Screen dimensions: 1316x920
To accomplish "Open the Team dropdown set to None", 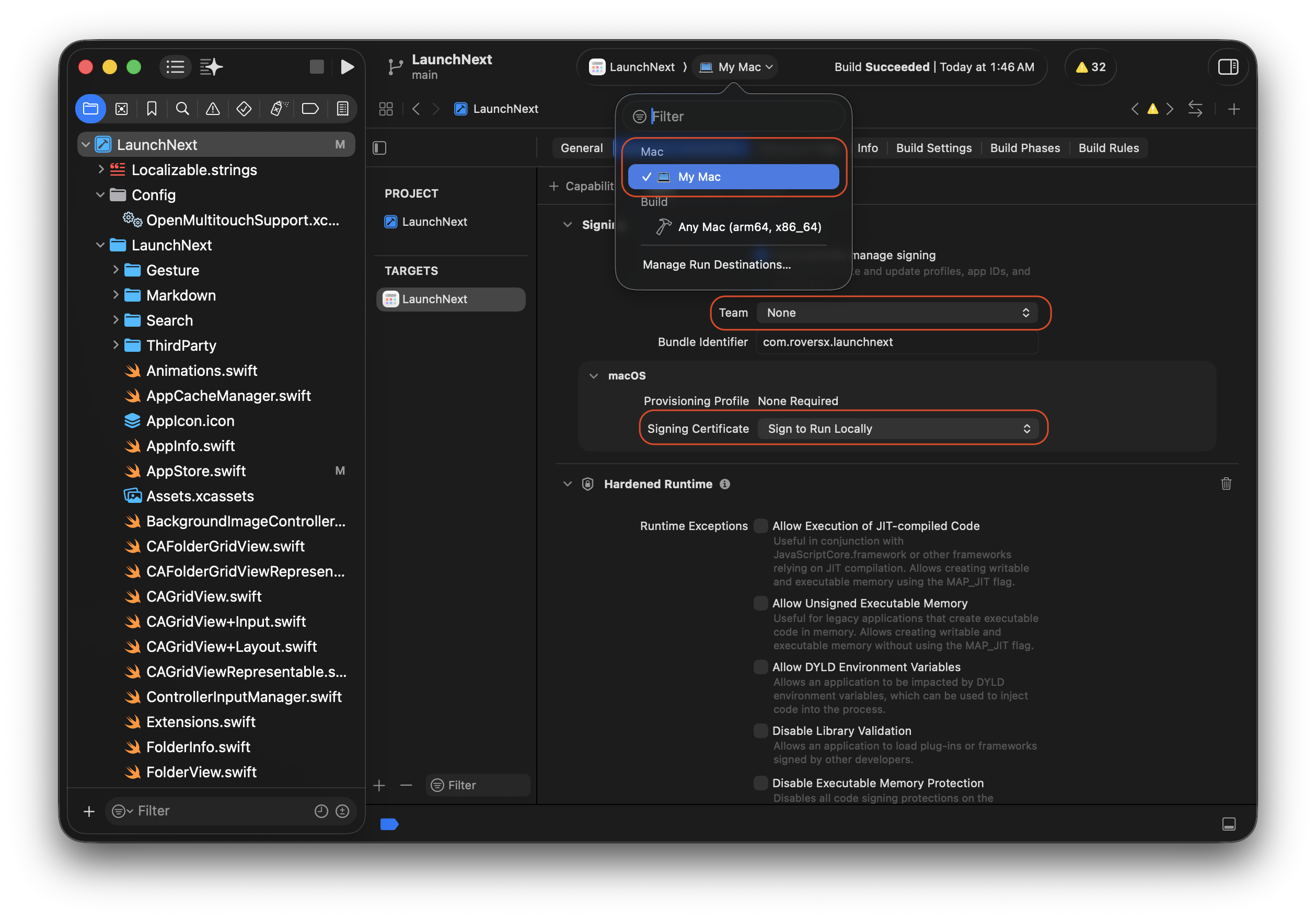I will tap(897, 313).
